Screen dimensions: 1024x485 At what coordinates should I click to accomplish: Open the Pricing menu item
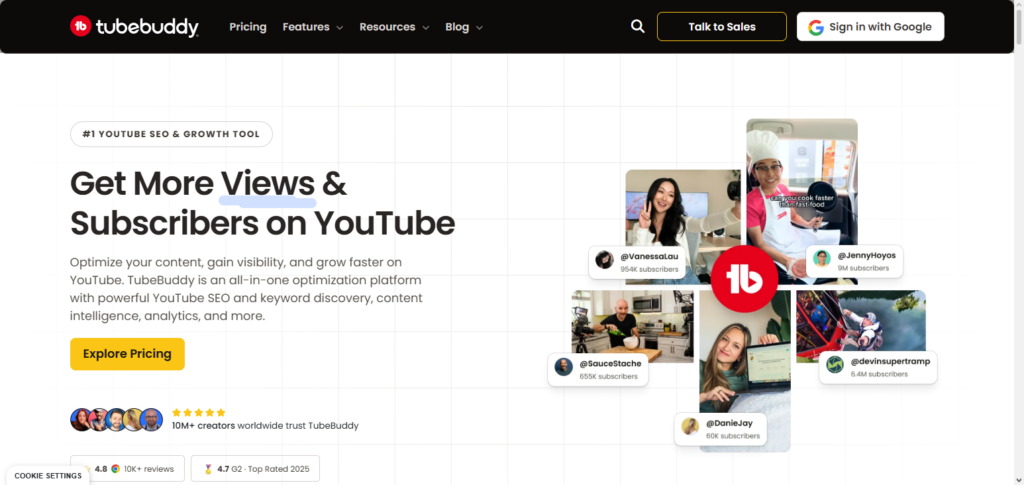tap(248, 27)
